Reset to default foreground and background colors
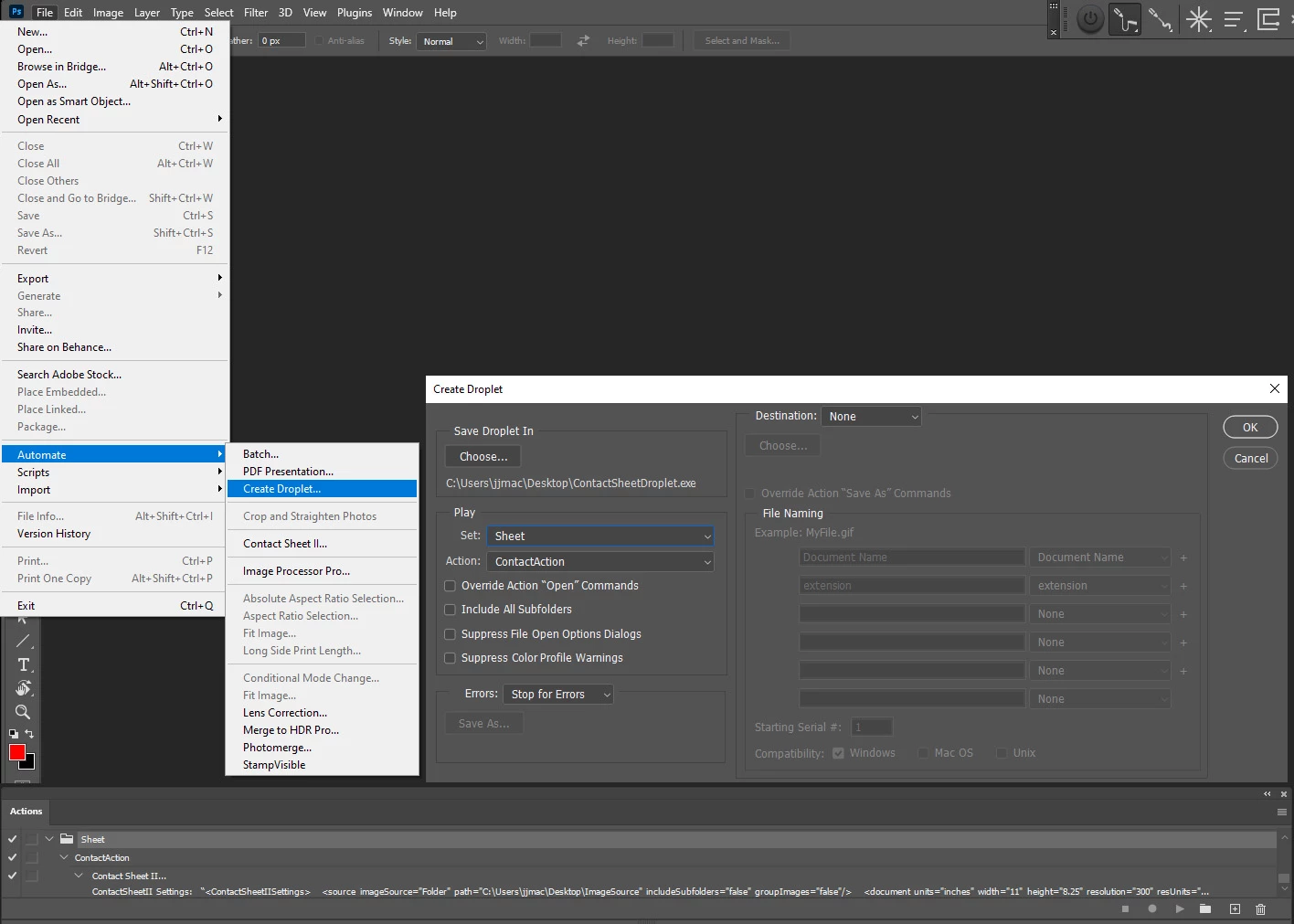The image size is (1294, 924). pos(14,734)
